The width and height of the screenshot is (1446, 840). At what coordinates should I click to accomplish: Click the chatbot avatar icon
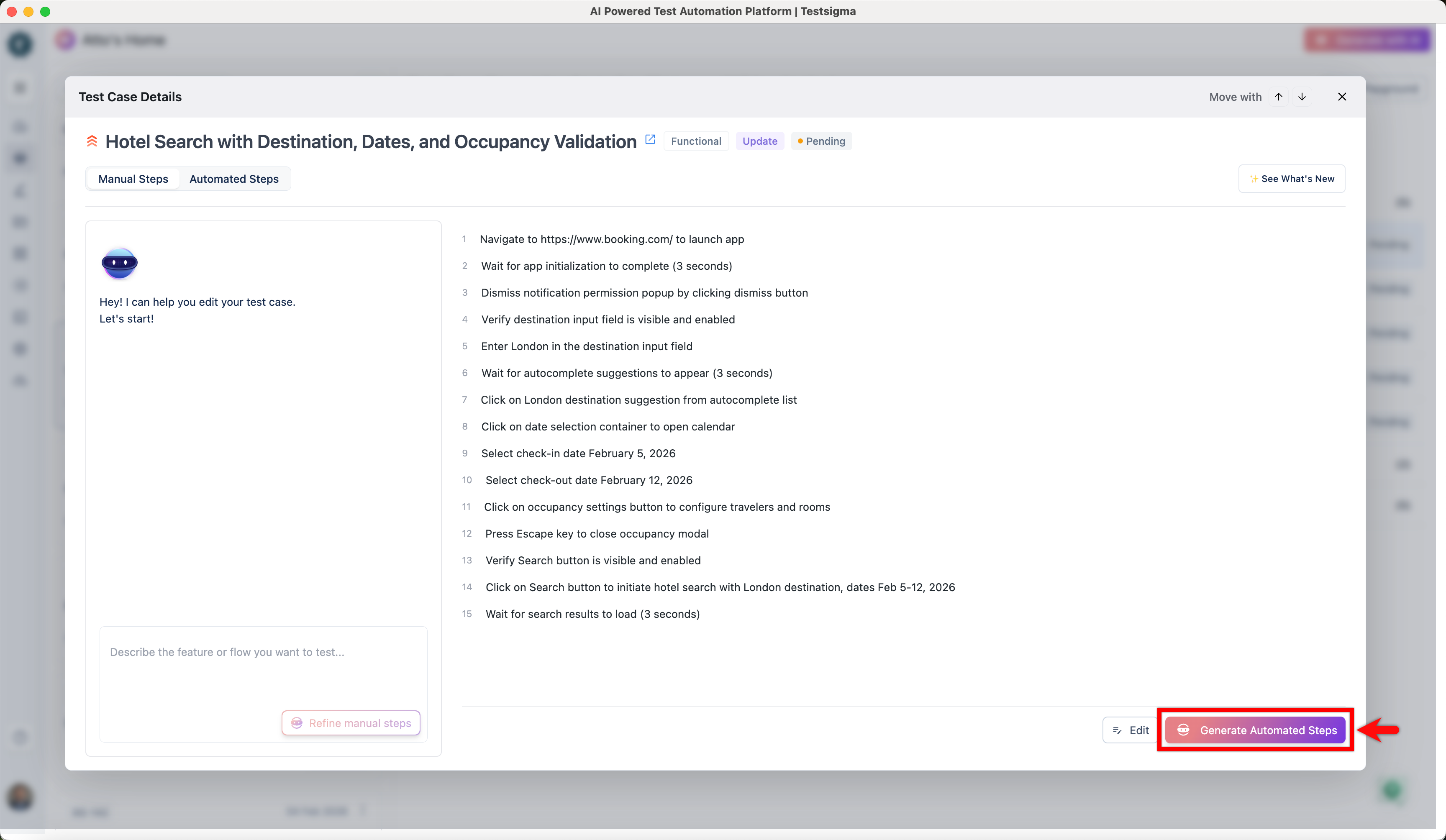pyautogui.click(x=119, y=264)
